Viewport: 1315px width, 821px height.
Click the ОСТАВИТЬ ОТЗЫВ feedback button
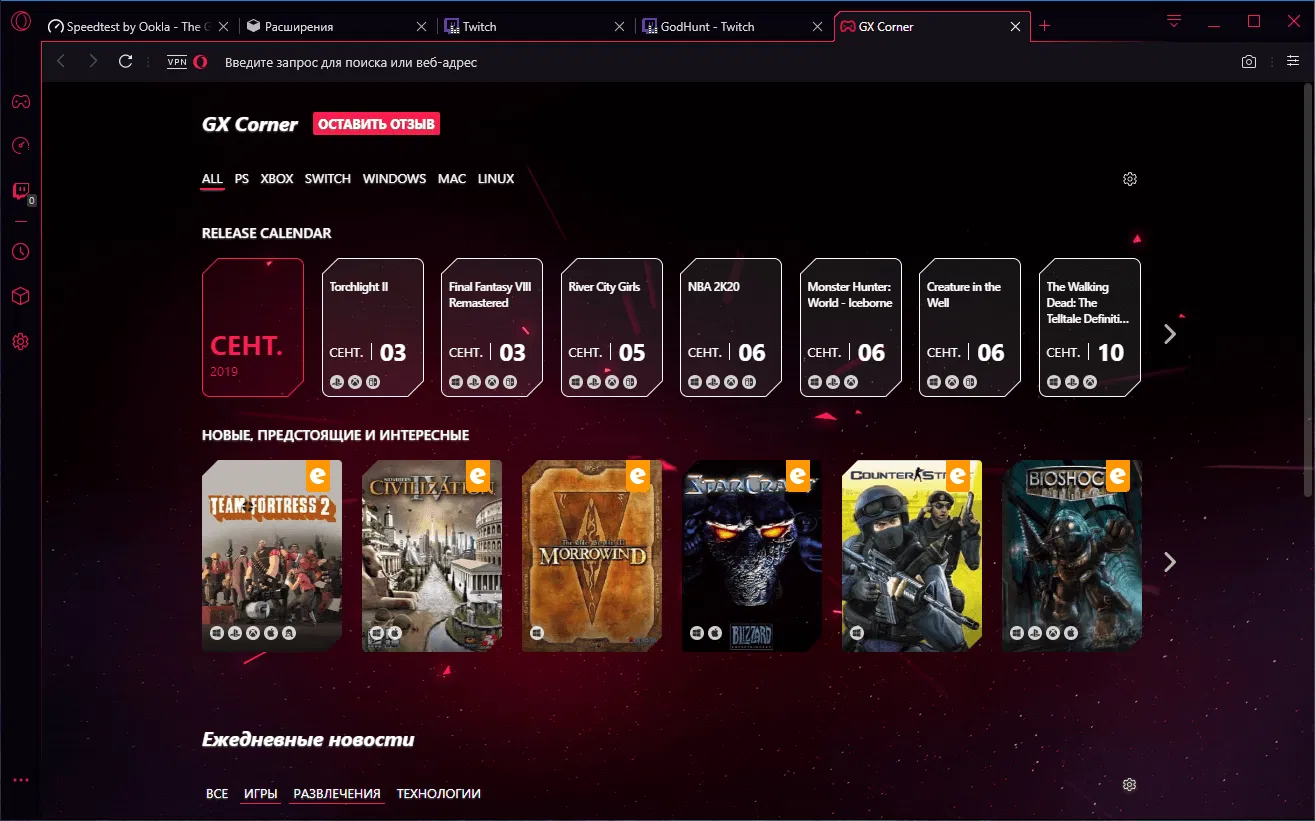click(376, 124)
